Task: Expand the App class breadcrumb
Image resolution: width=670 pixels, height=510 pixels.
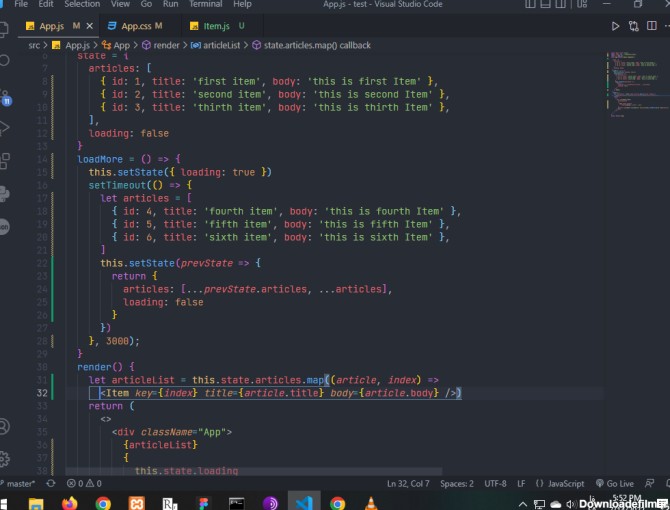Action: pos(116,45)
